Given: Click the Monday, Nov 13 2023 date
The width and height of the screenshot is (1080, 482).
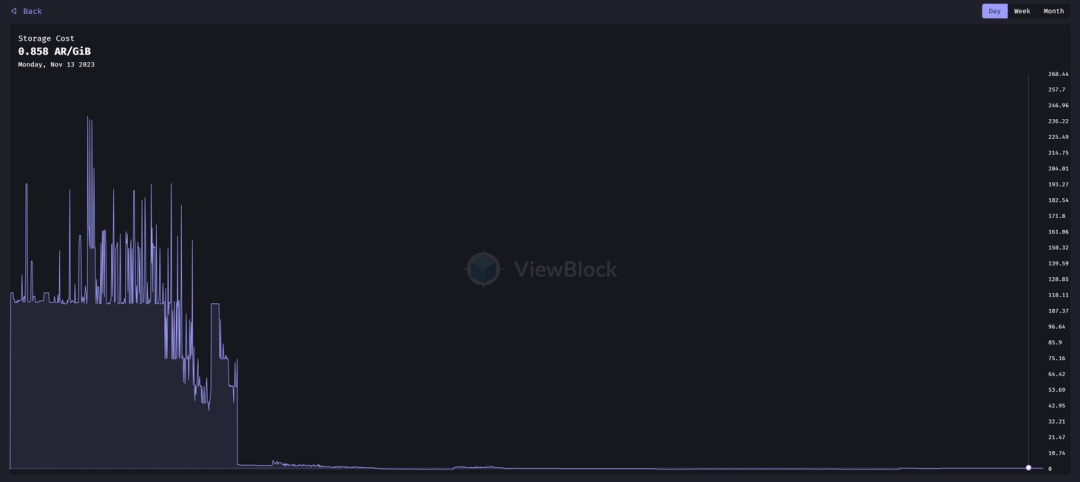Looking at the screenshot, I should (x=56, y=64).
